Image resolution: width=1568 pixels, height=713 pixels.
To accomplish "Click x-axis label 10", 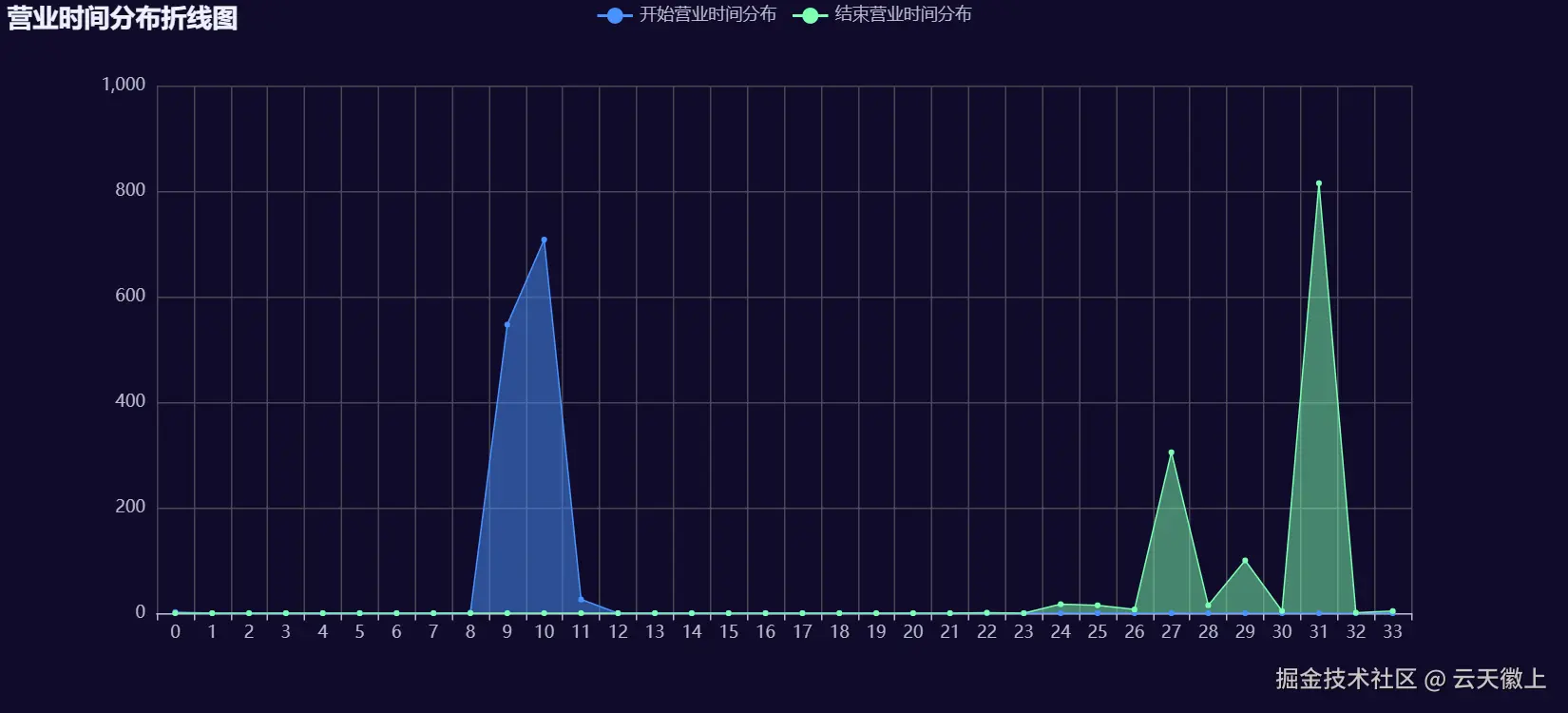I will click(544, 632).
